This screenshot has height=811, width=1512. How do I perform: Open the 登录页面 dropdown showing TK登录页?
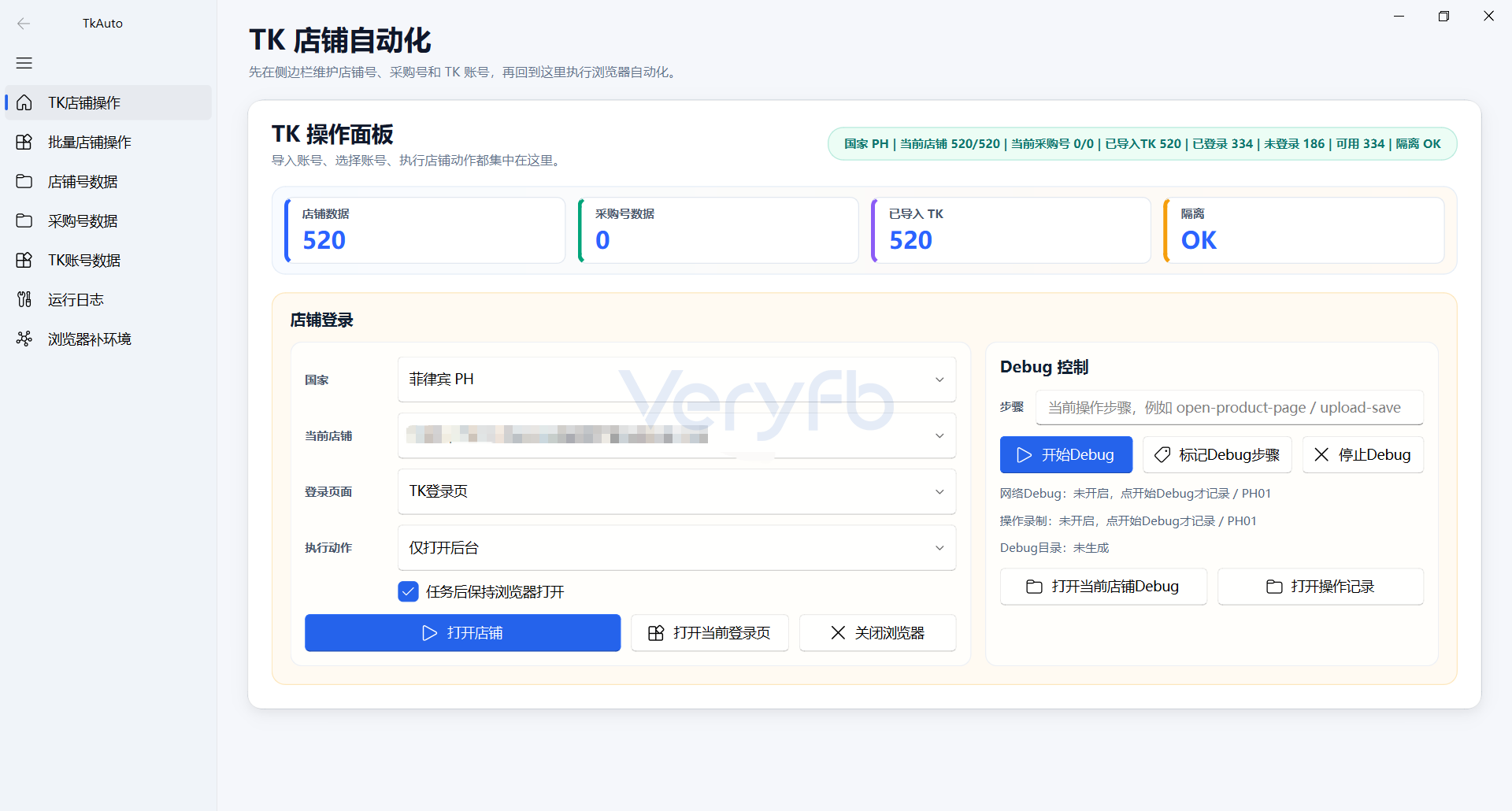pyautogui.click(x=676, y=491)
